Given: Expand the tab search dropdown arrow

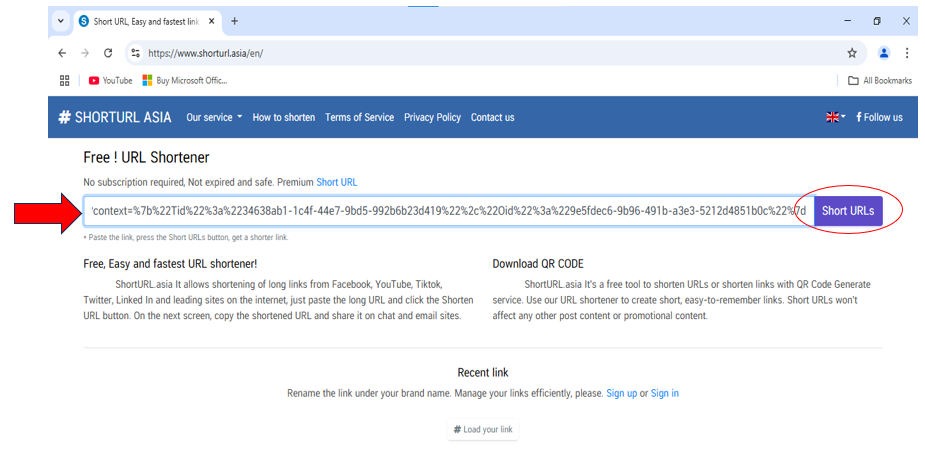Looking at the screenshot, I should click(60, 21).
